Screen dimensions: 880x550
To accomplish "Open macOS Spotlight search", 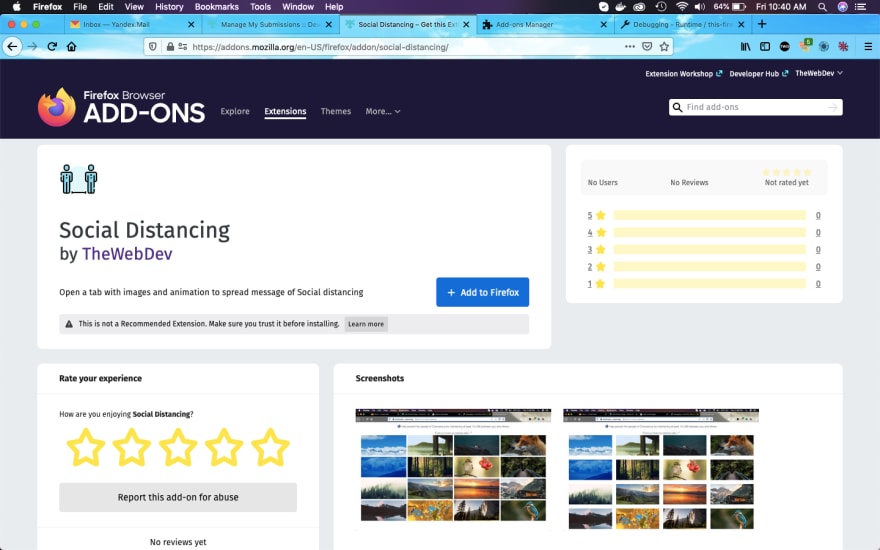I will 822,7.
